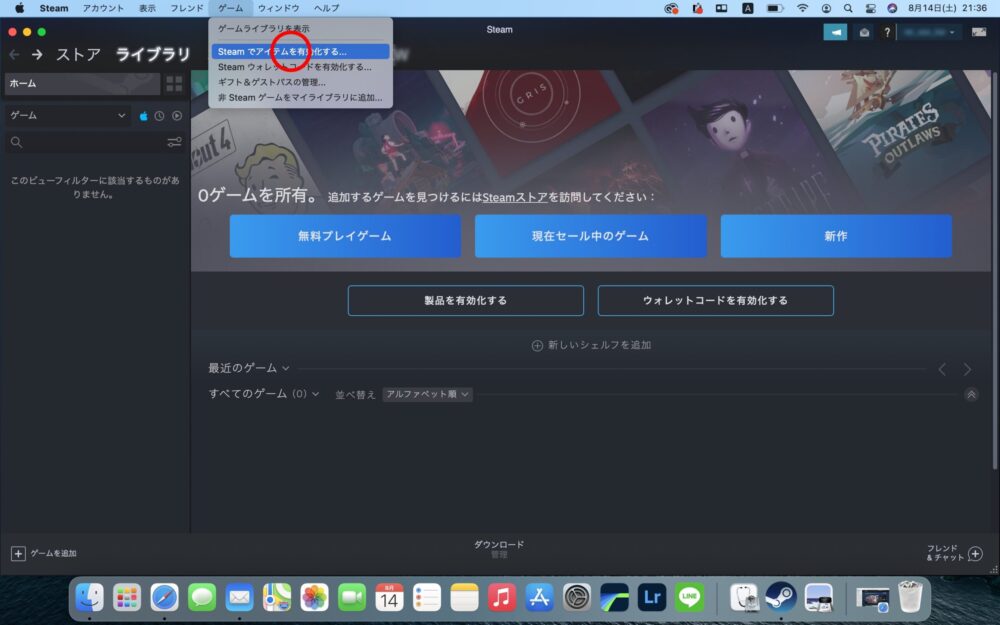This screenshot has width=1000, height=625.
Task: Open the blurred account name dropdown
Action: (929, 32)
